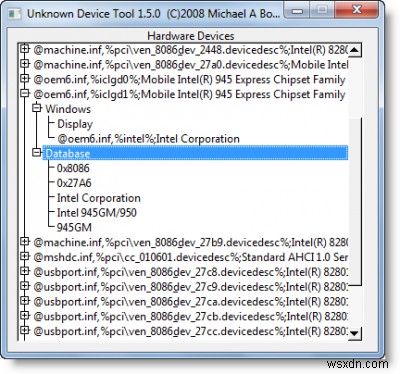Screen dimensions: 400x374
Task: Select the 0x27A6 device ID entry
Action: (74, 183)
